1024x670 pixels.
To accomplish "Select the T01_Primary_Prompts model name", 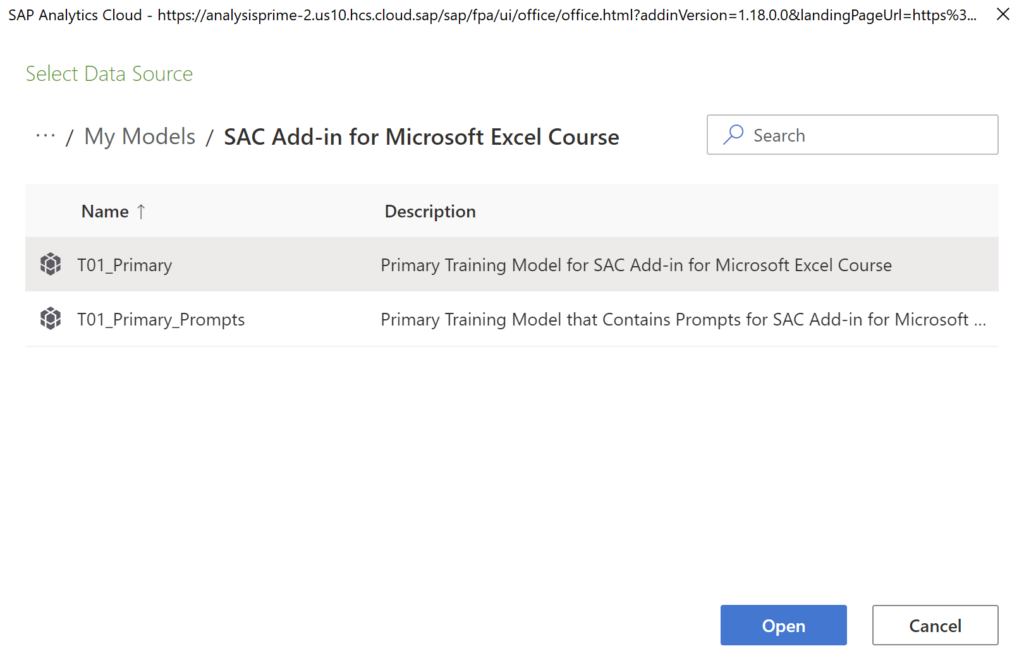I will click(161, 319).
